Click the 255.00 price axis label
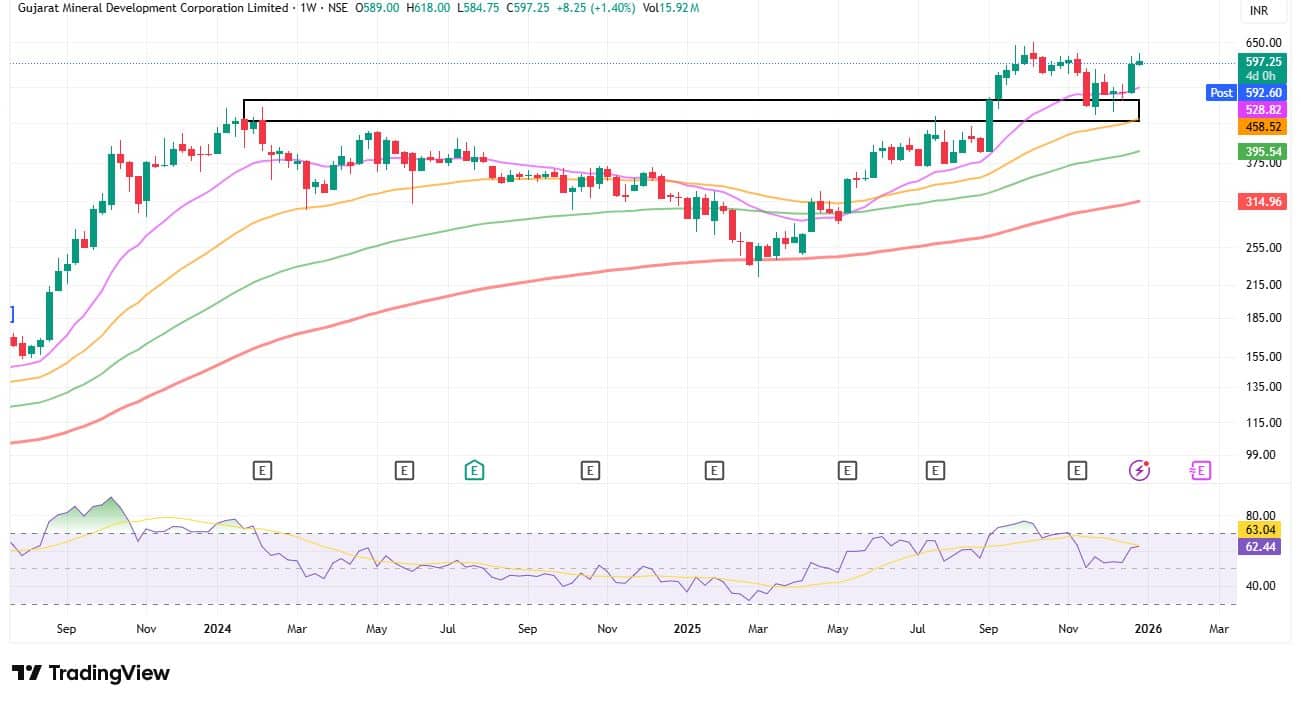This screenshot has width=1301, height=703. [1262, 248]
